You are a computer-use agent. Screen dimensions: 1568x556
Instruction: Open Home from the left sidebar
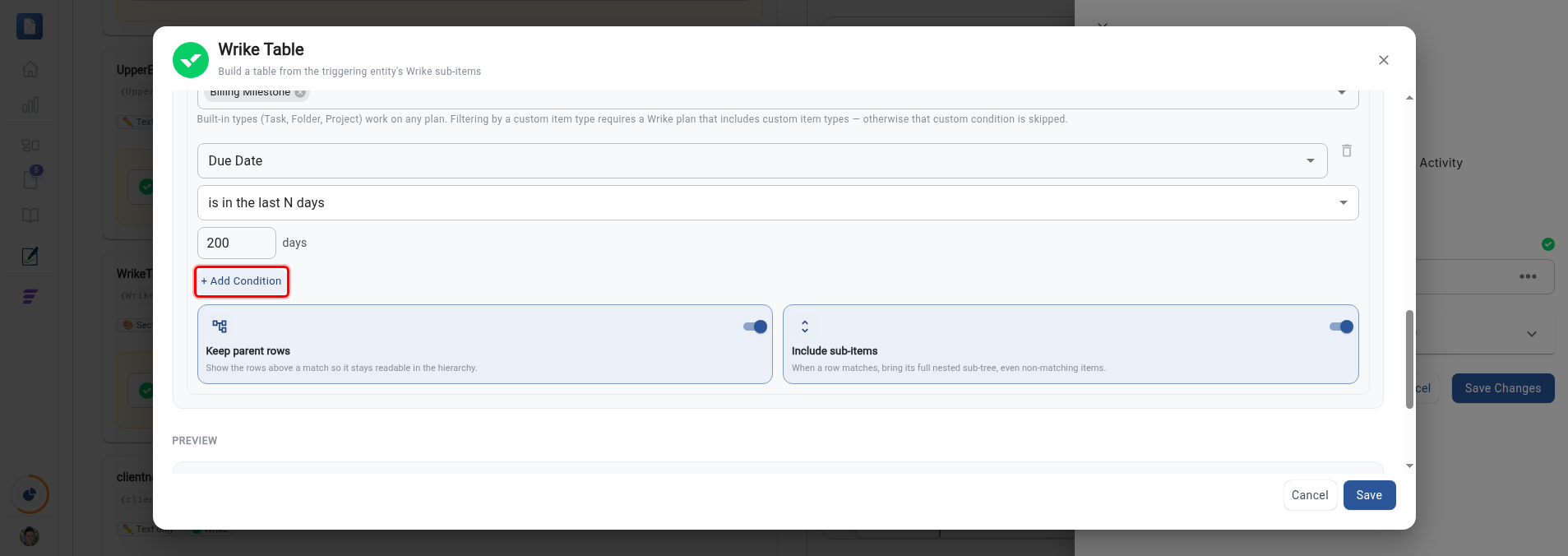tap(30, 69)
